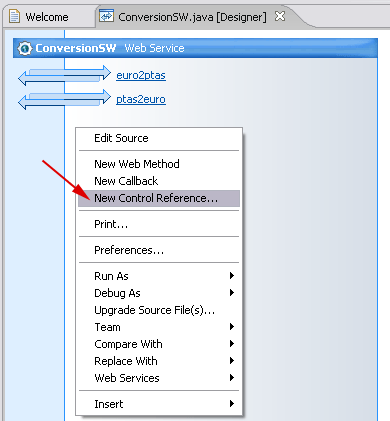Expand the Insert submenu arrow

coord(232,404)
